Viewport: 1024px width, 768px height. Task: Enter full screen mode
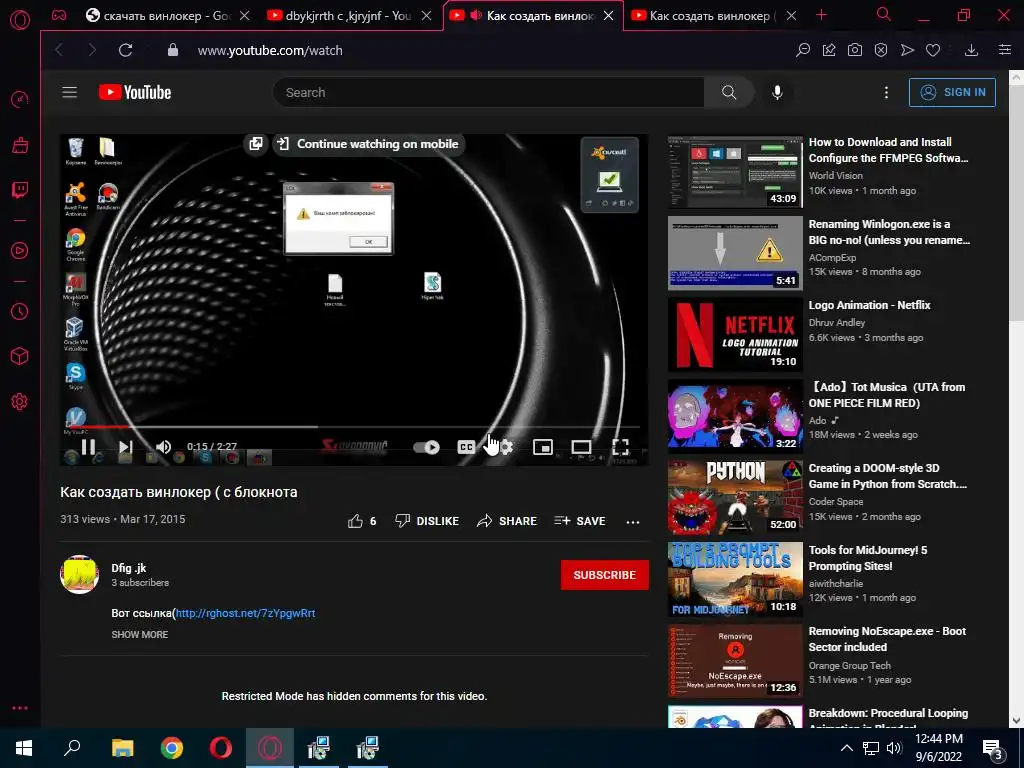pos(620,447)
